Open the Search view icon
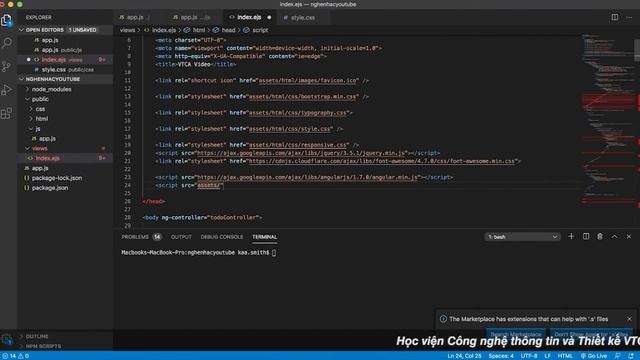This screenshot has width=640, height=360. [x=7, y=42]
